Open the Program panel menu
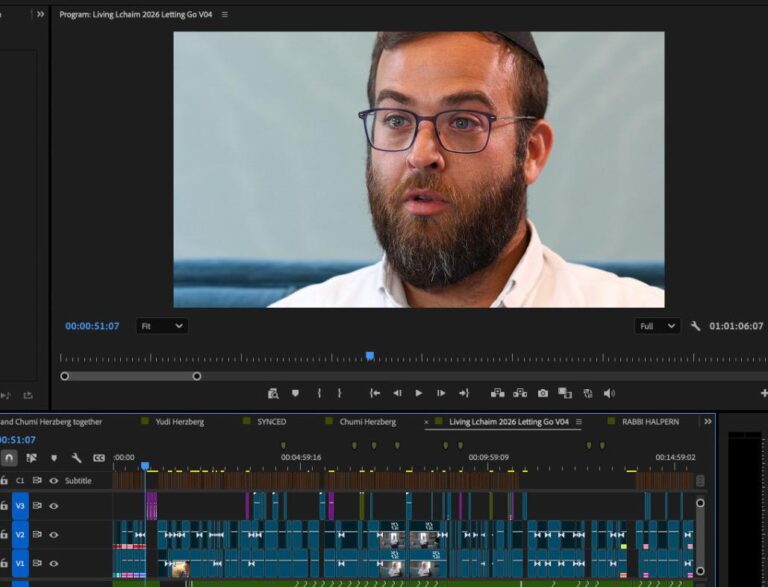This screenshot has width=768, height=587. (x=225, y=15)
